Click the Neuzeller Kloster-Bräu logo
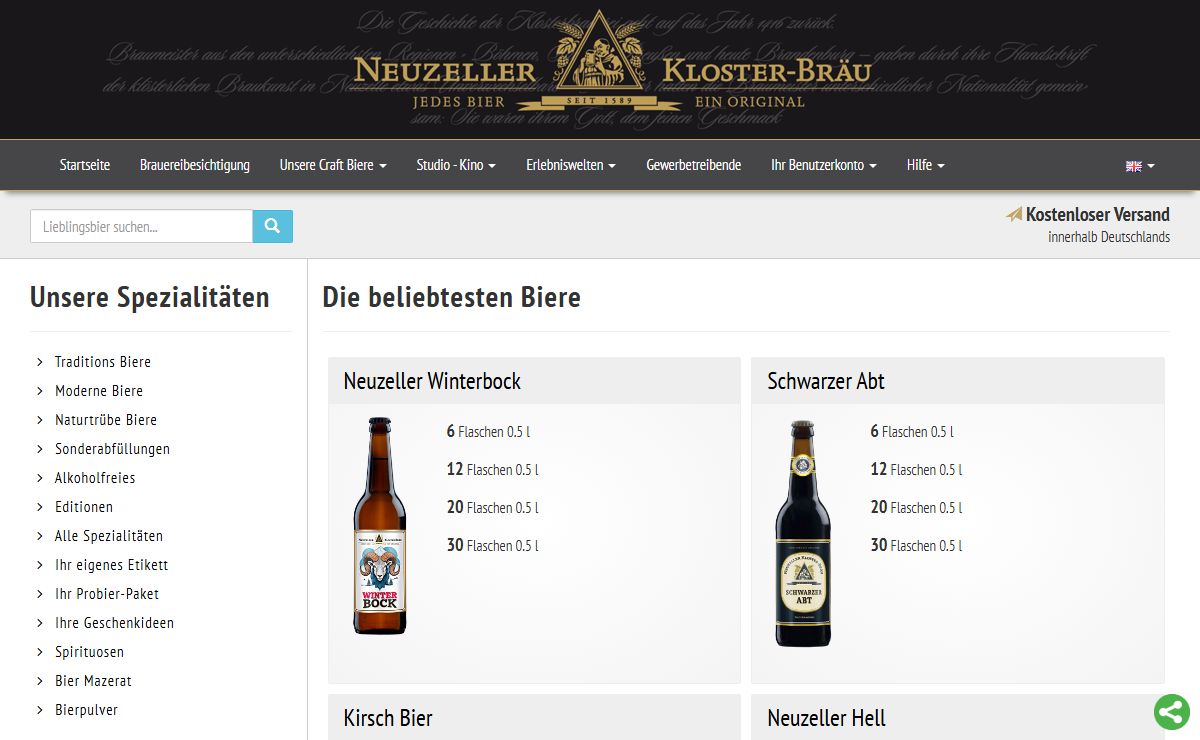This screenshot has width=1200, height=740. pyautogui.click(x=612, y=61)
